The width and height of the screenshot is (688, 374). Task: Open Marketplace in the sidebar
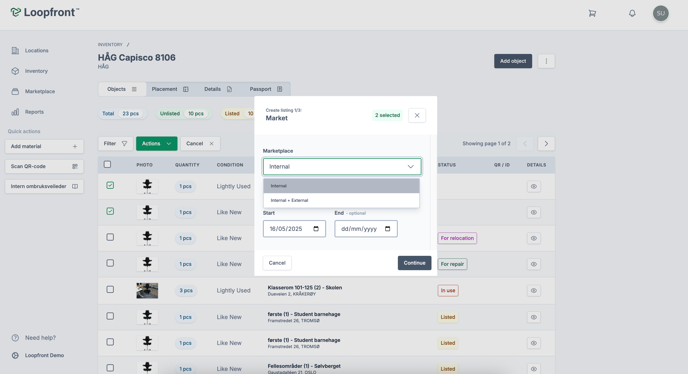click(x=39, y=91)
